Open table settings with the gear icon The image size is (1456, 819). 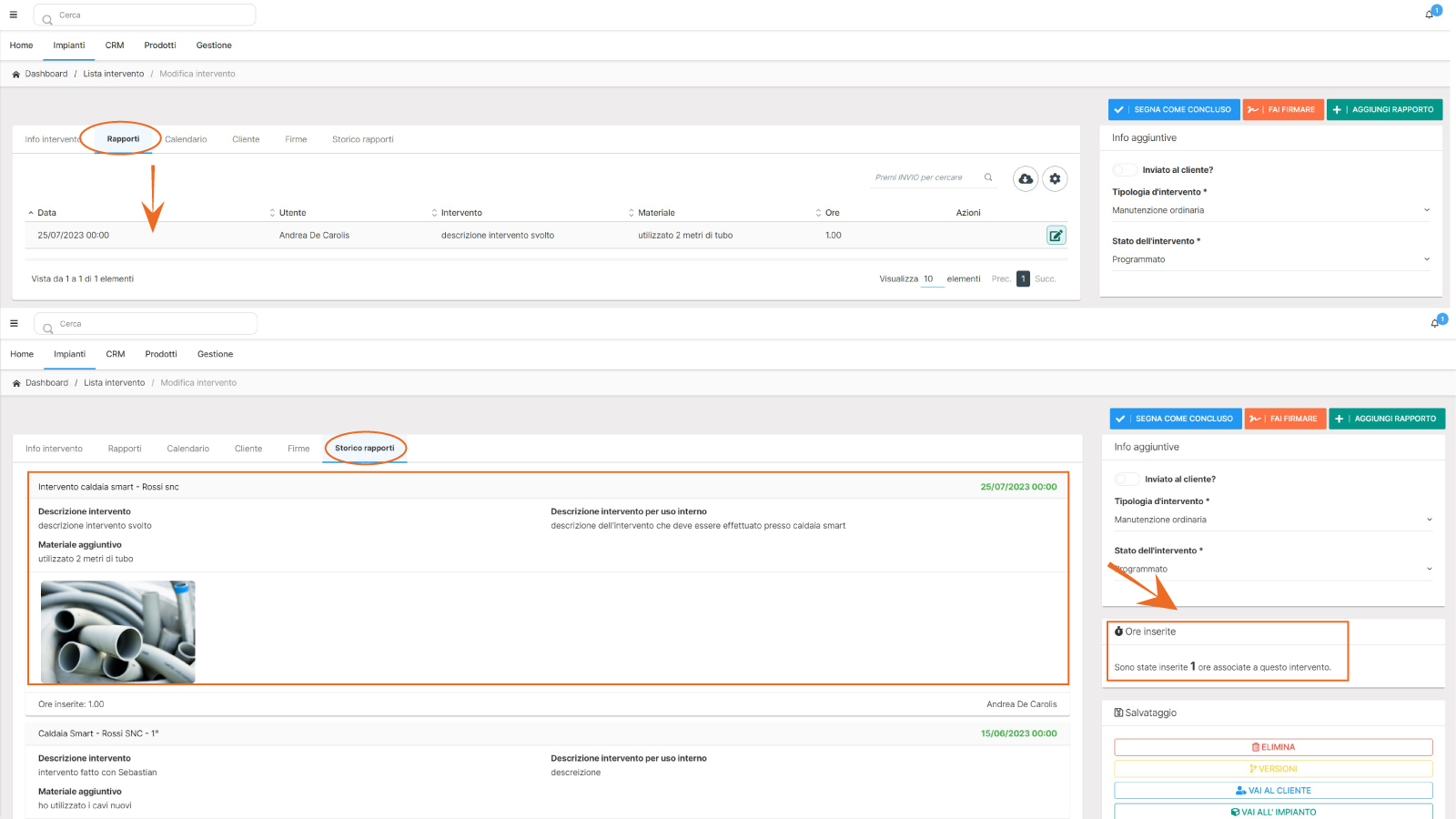click(x=1055, y=178)
